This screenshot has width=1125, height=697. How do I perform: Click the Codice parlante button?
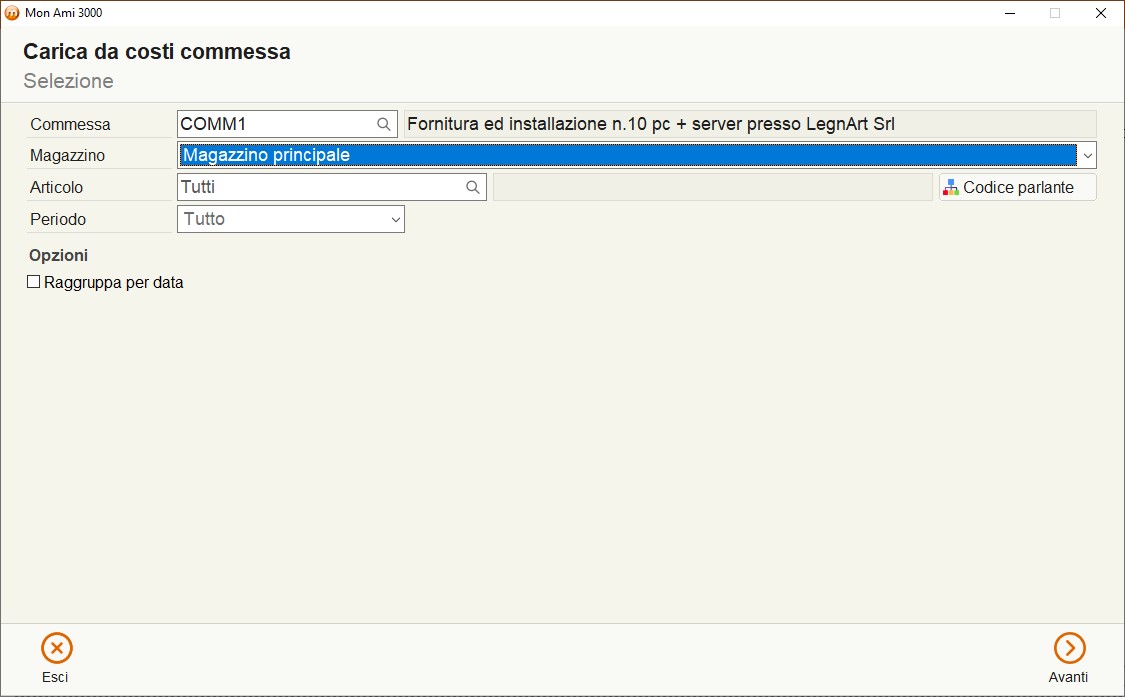[x=1017, y=187]
